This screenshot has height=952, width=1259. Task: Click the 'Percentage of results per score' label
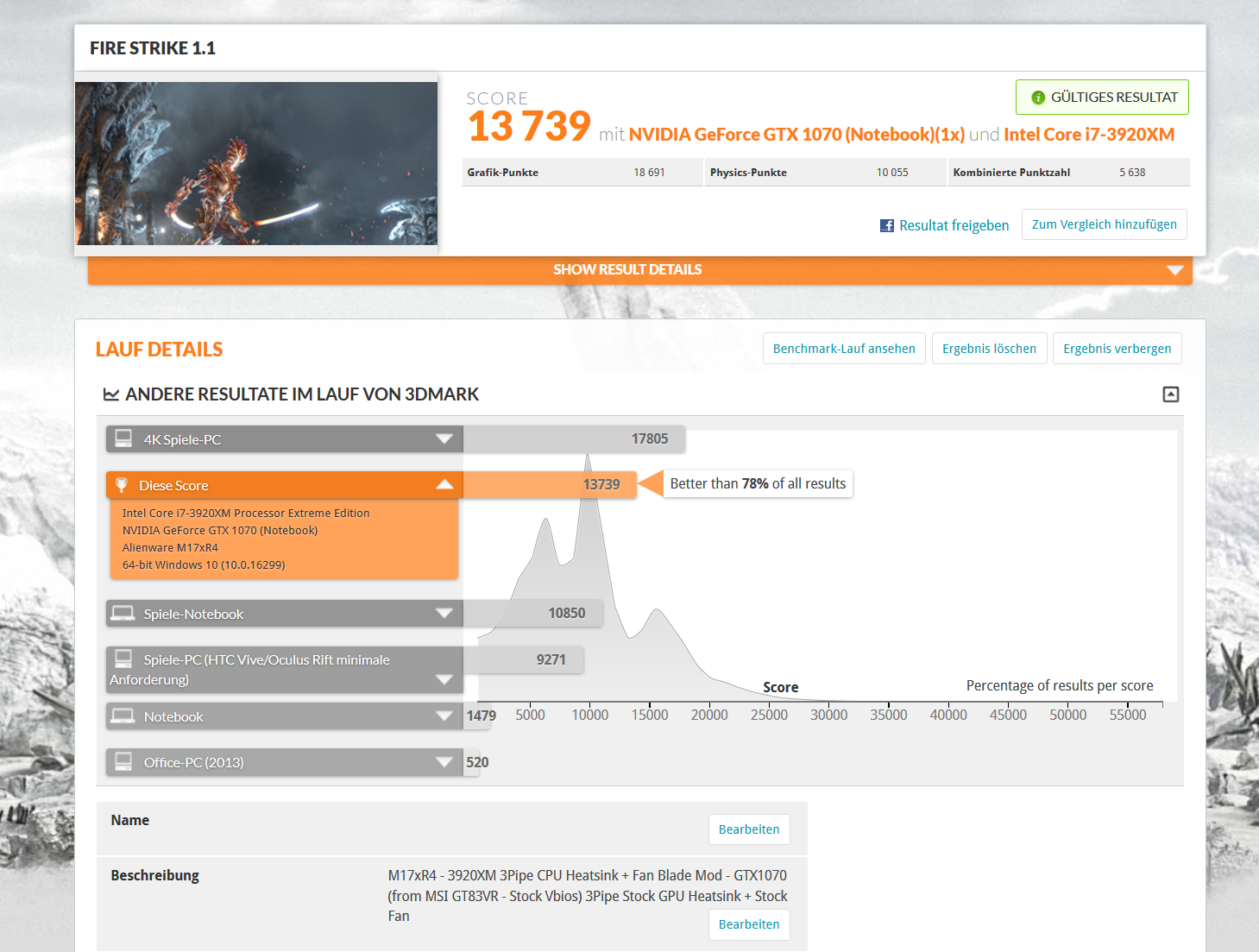pos(1060,685)
